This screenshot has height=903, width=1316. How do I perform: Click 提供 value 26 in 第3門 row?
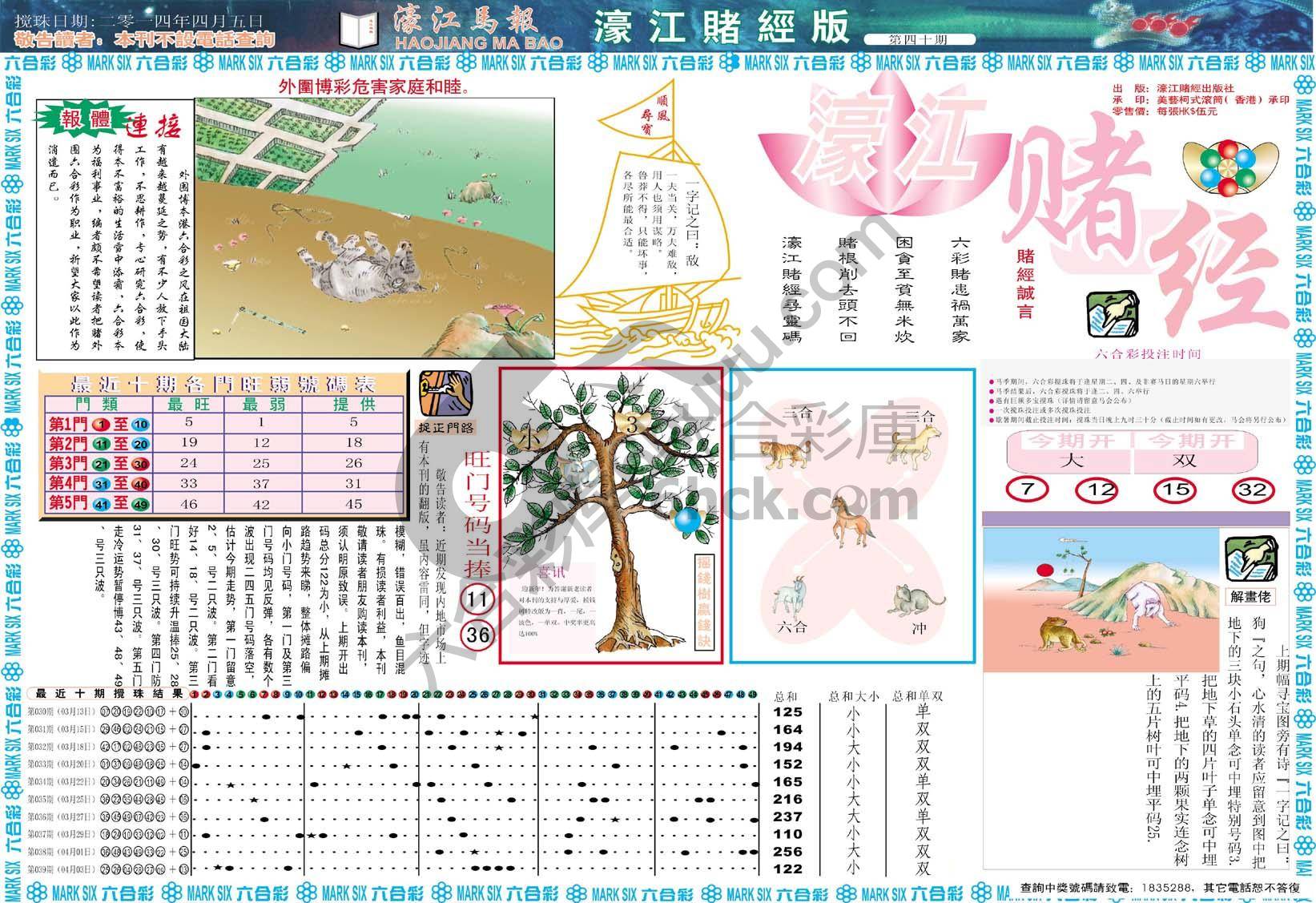[x=354, y=464]
